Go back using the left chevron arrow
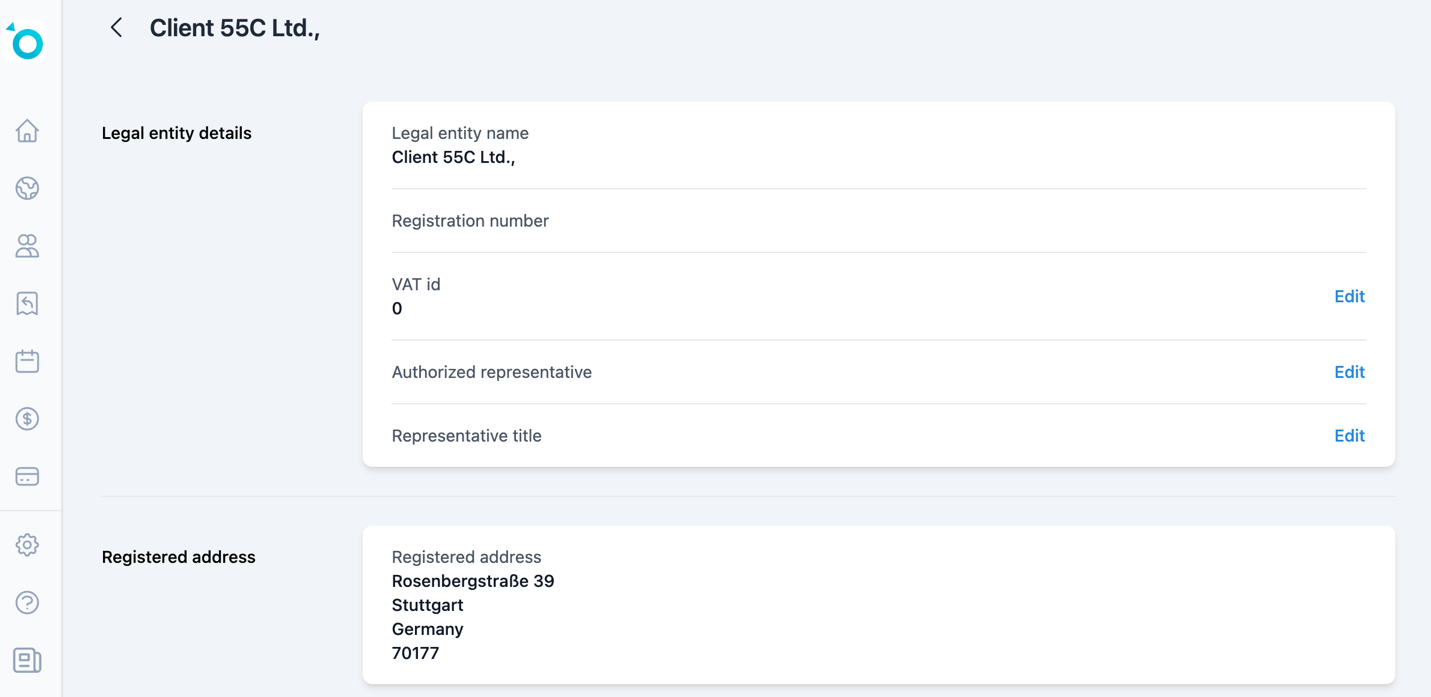The image size is (1431, 697). 116,28
